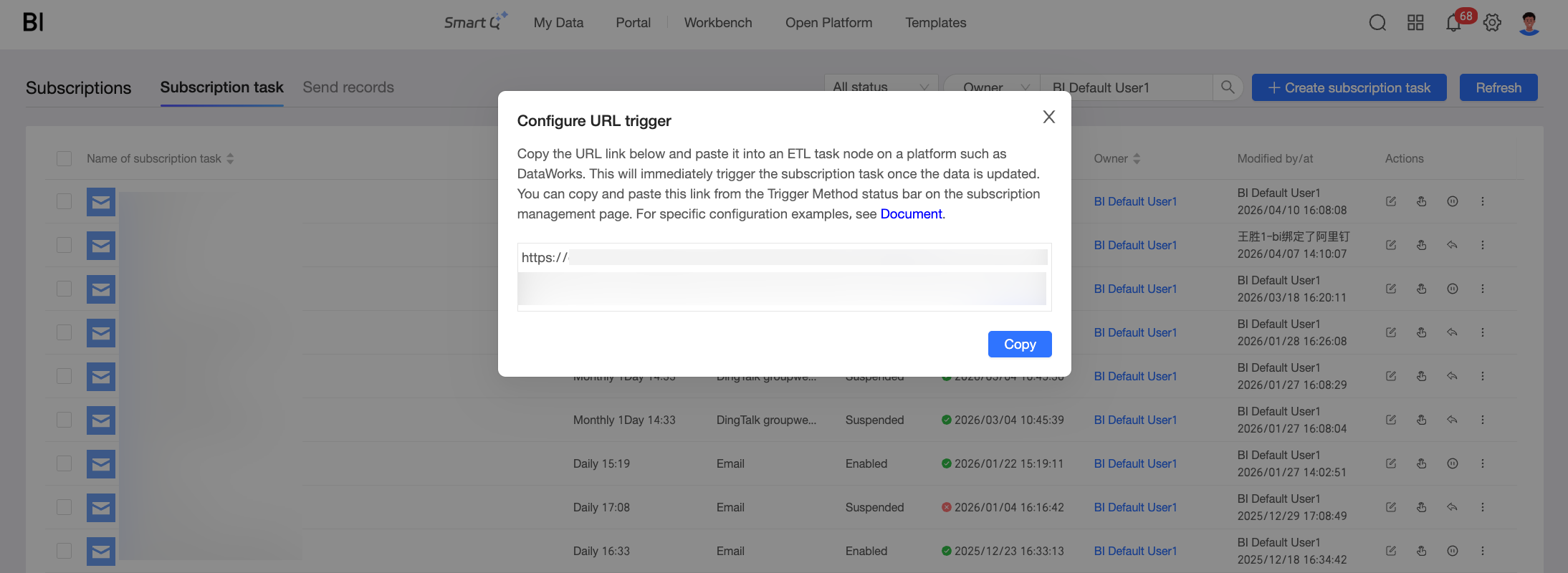Toggle the select-all checkbox in header
Viewport: 1568px width, 573px height.
(64, 158)
